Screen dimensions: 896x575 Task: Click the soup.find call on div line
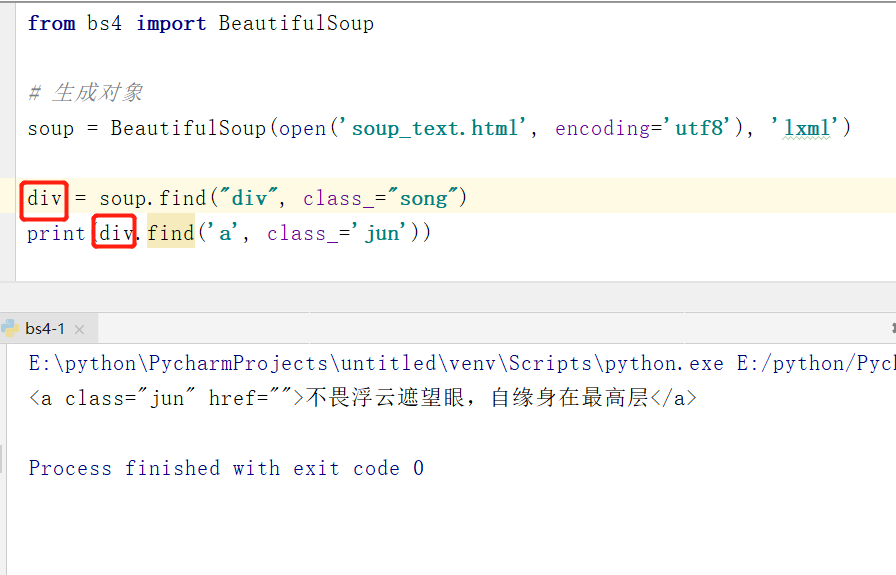(x=153, y=198)
